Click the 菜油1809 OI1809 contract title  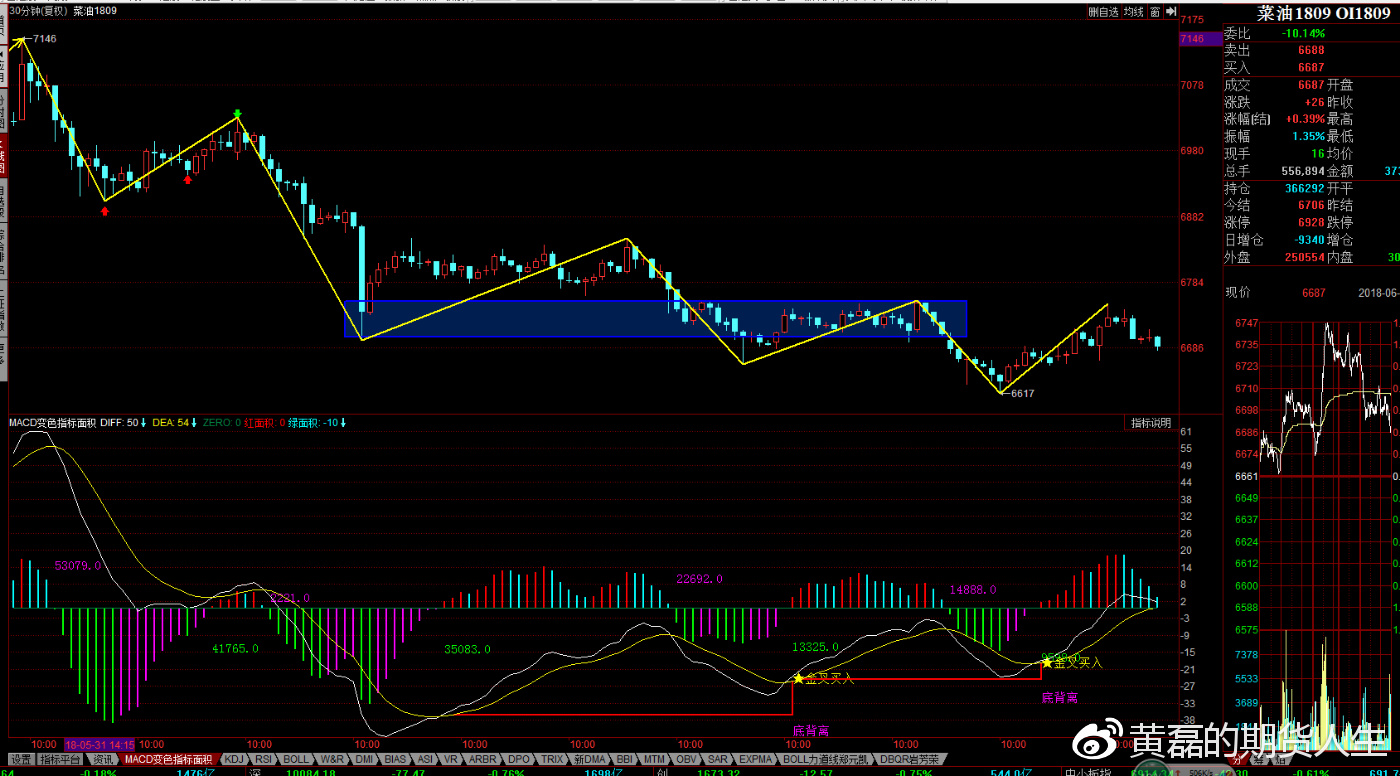pyautogui.click(x=1325, y=13)
